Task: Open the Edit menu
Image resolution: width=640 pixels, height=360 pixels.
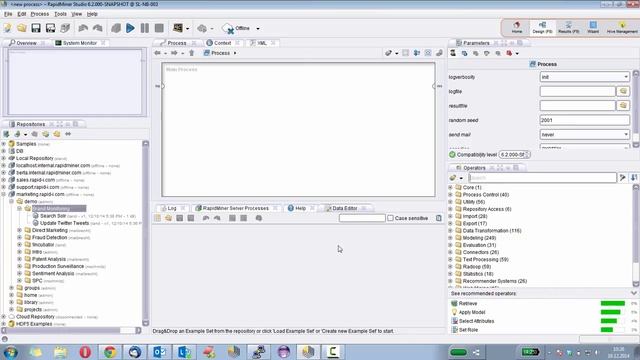Action: coord(22,14)
